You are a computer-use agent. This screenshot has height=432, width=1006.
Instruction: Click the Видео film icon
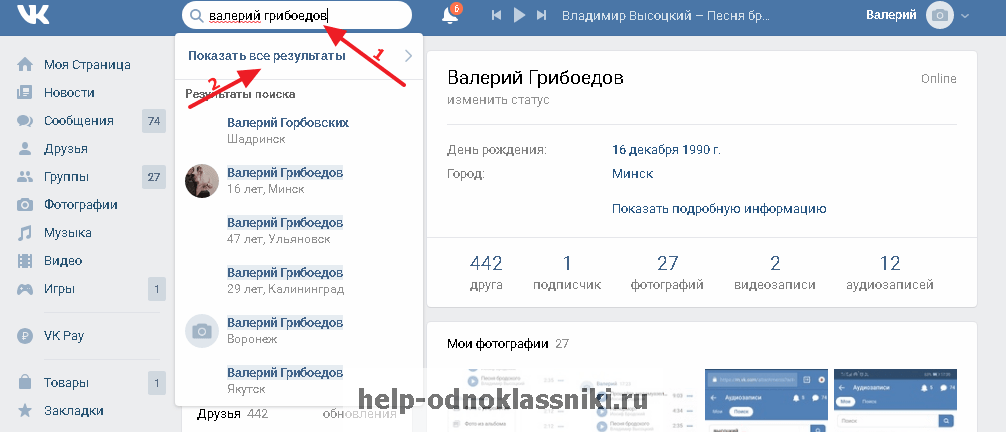pos(25,261)
